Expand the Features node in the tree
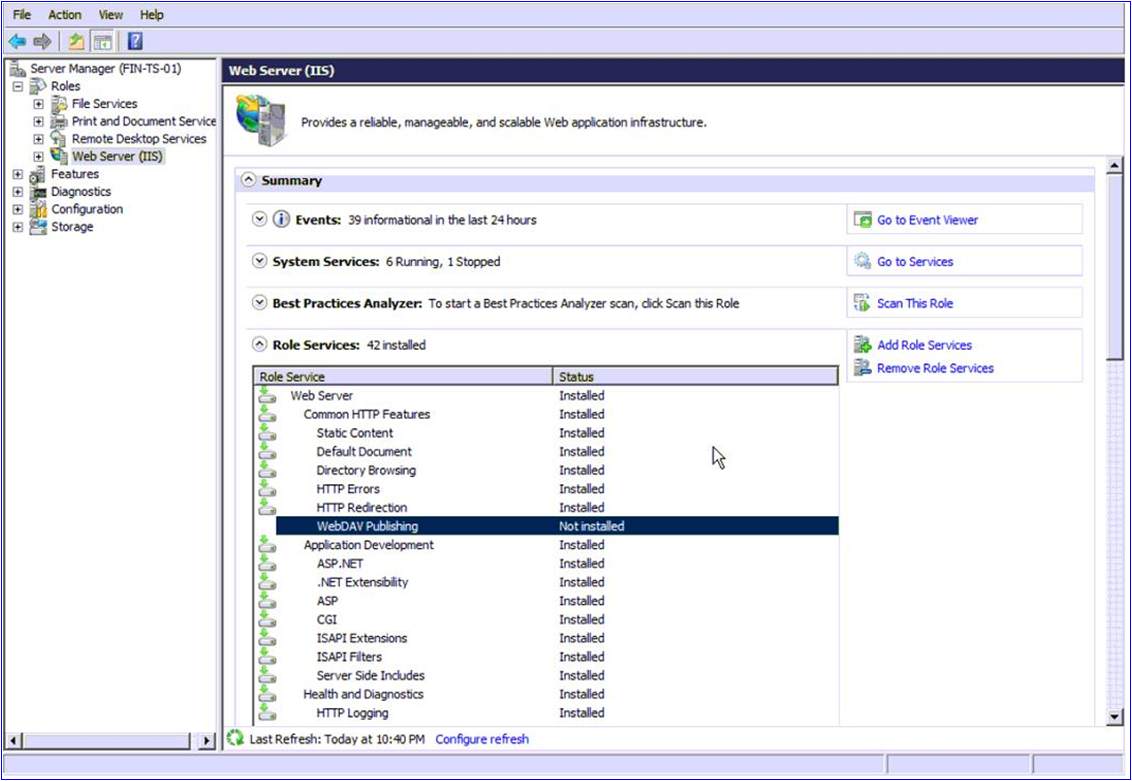 tap(17, 173)
